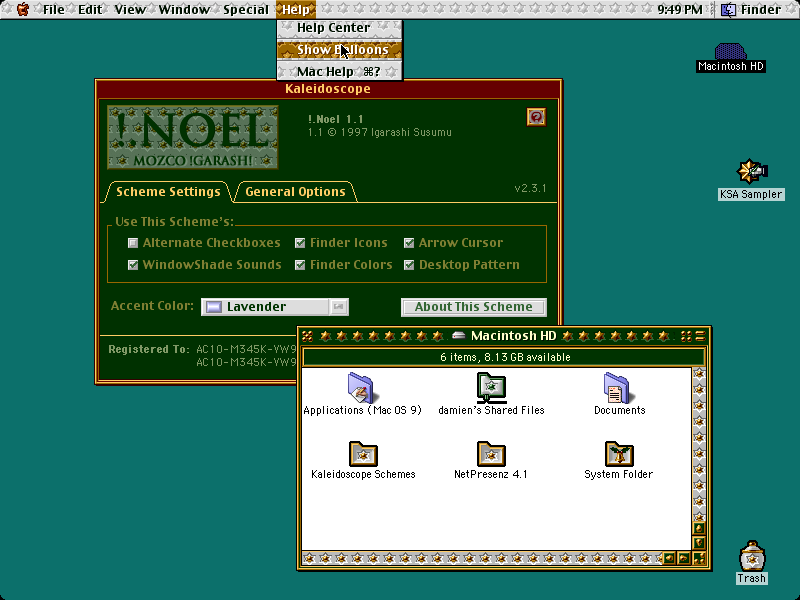Open the Special menu
Viewport: 800px width, 600px height.
pyautogui.click(x=246, y=9)
